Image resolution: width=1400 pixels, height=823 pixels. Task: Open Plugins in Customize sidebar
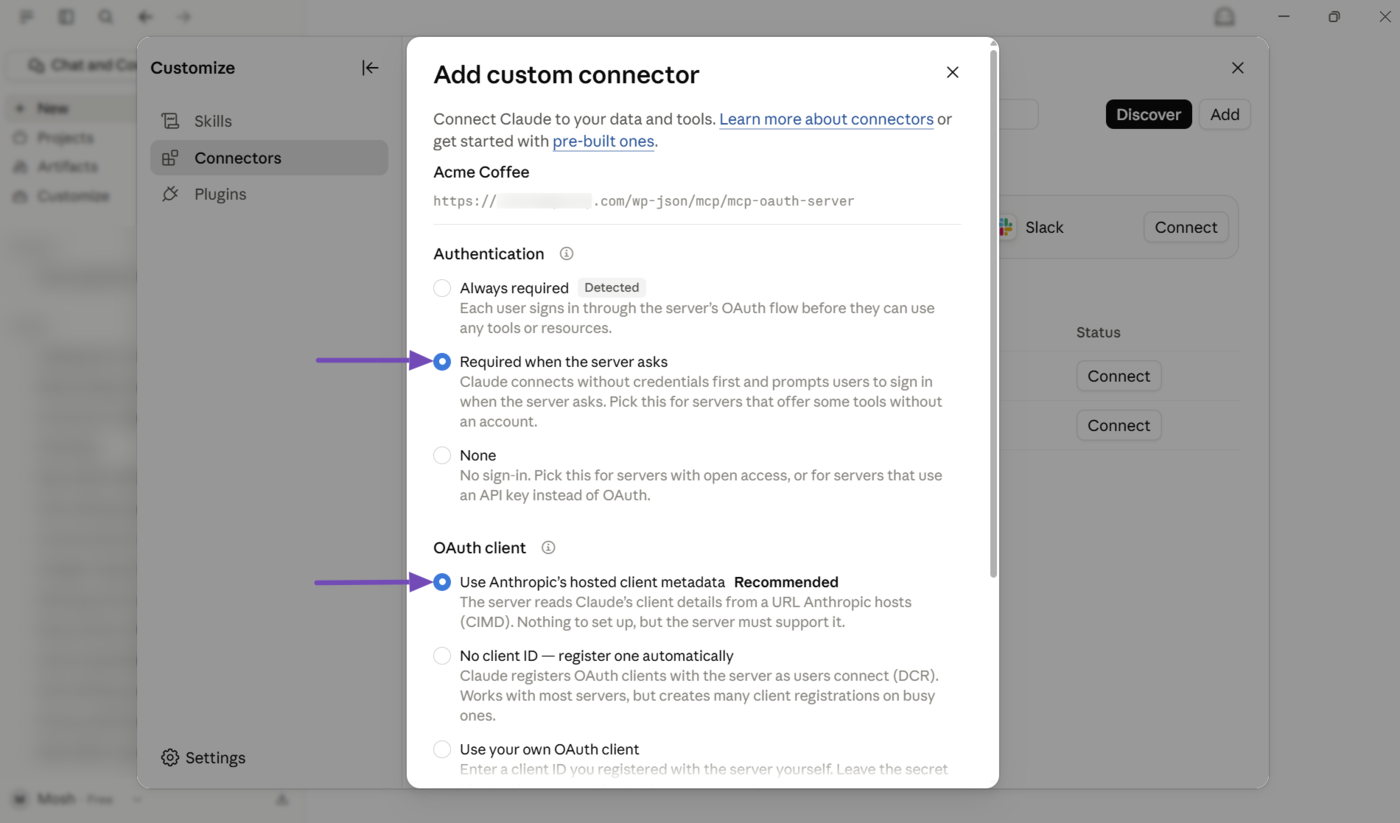tap(269, 194)
